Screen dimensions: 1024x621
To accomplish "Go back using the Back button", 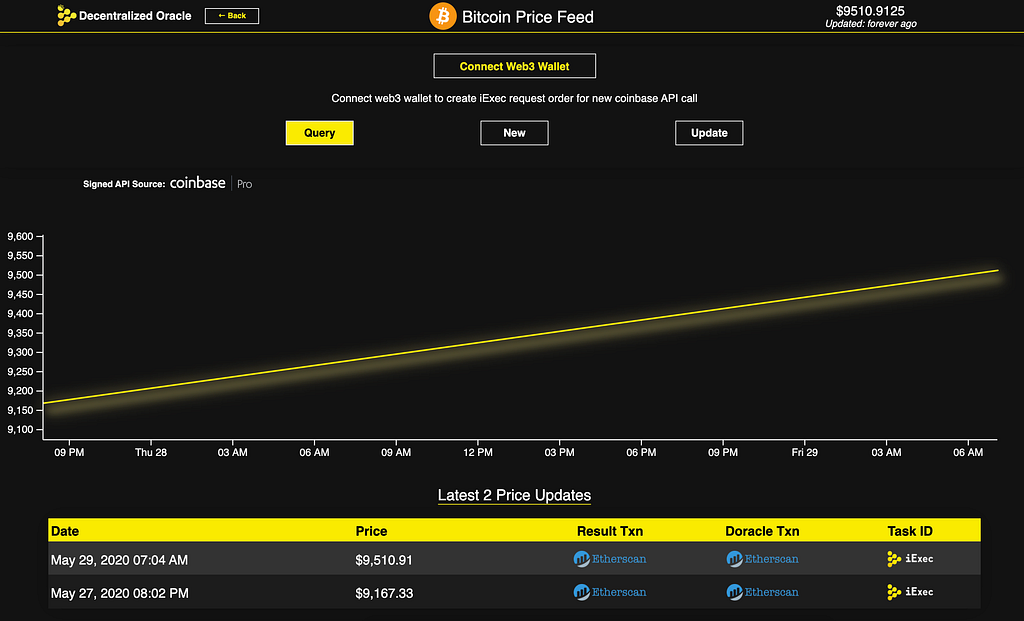I will coord(232,16).
